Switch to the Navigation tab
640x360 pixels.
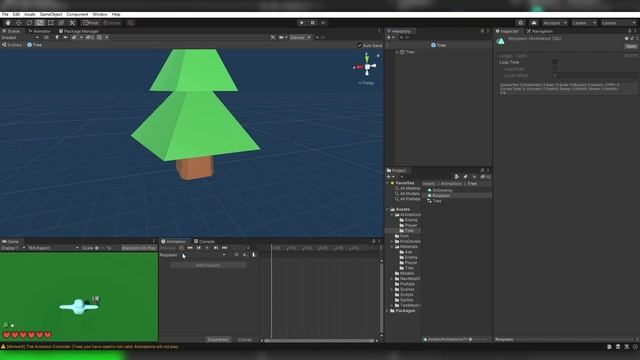(540, 31)
